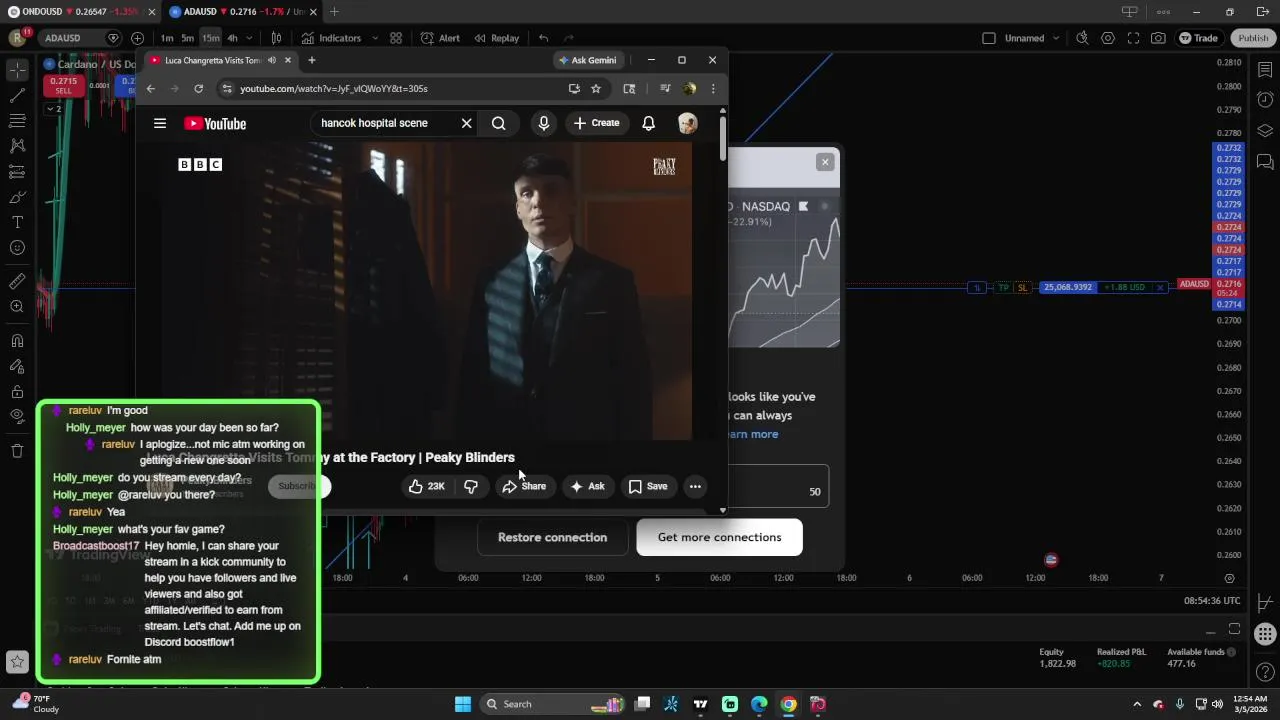1280x720 pixels.
Task: Open the candlestick chart type selector
Action: click(x=276, y=38)
